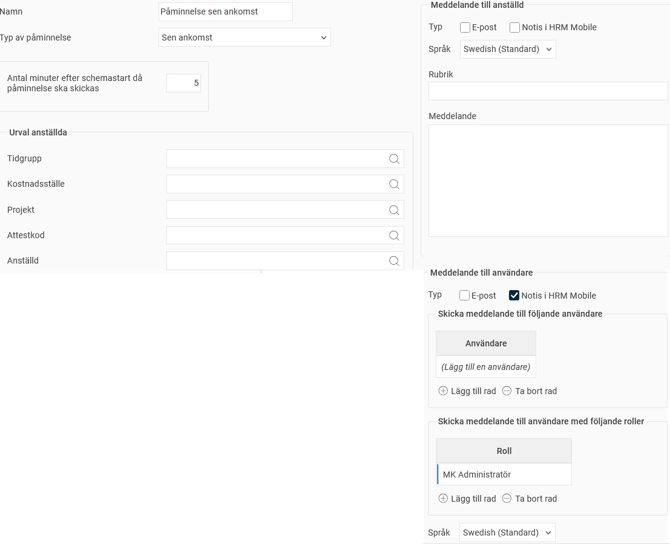Screen dimensions: 670x544
Task: Check Notis i HRM Mobile for anställd
Action: (515, 28)
